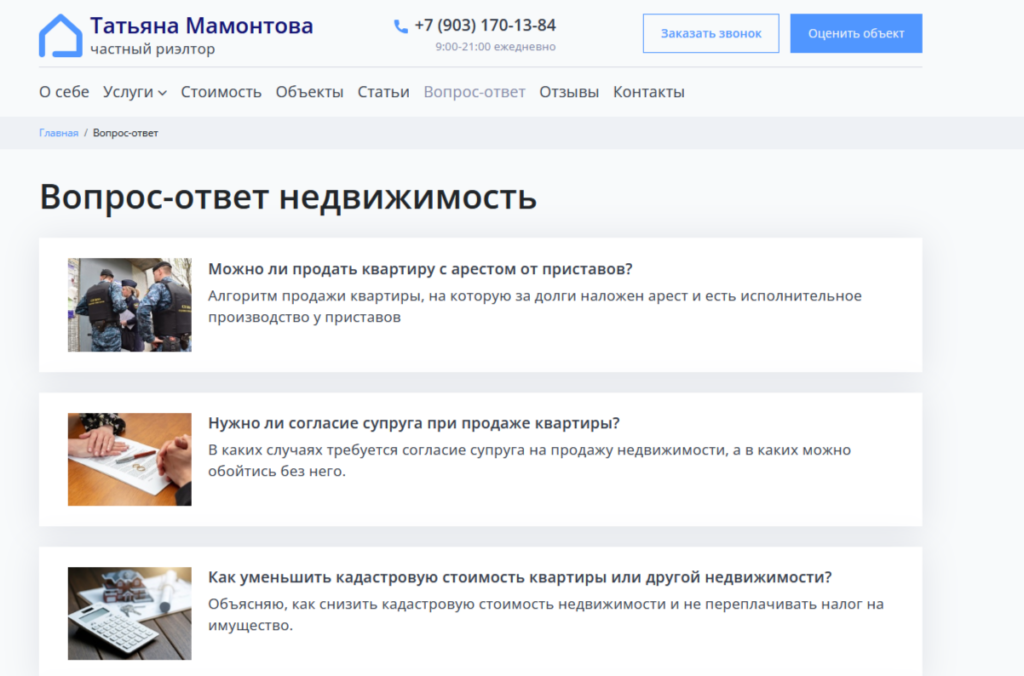Screen dimensions: 1024x676
Task: Click the Заказать звонок button
Action: point(711,33)
